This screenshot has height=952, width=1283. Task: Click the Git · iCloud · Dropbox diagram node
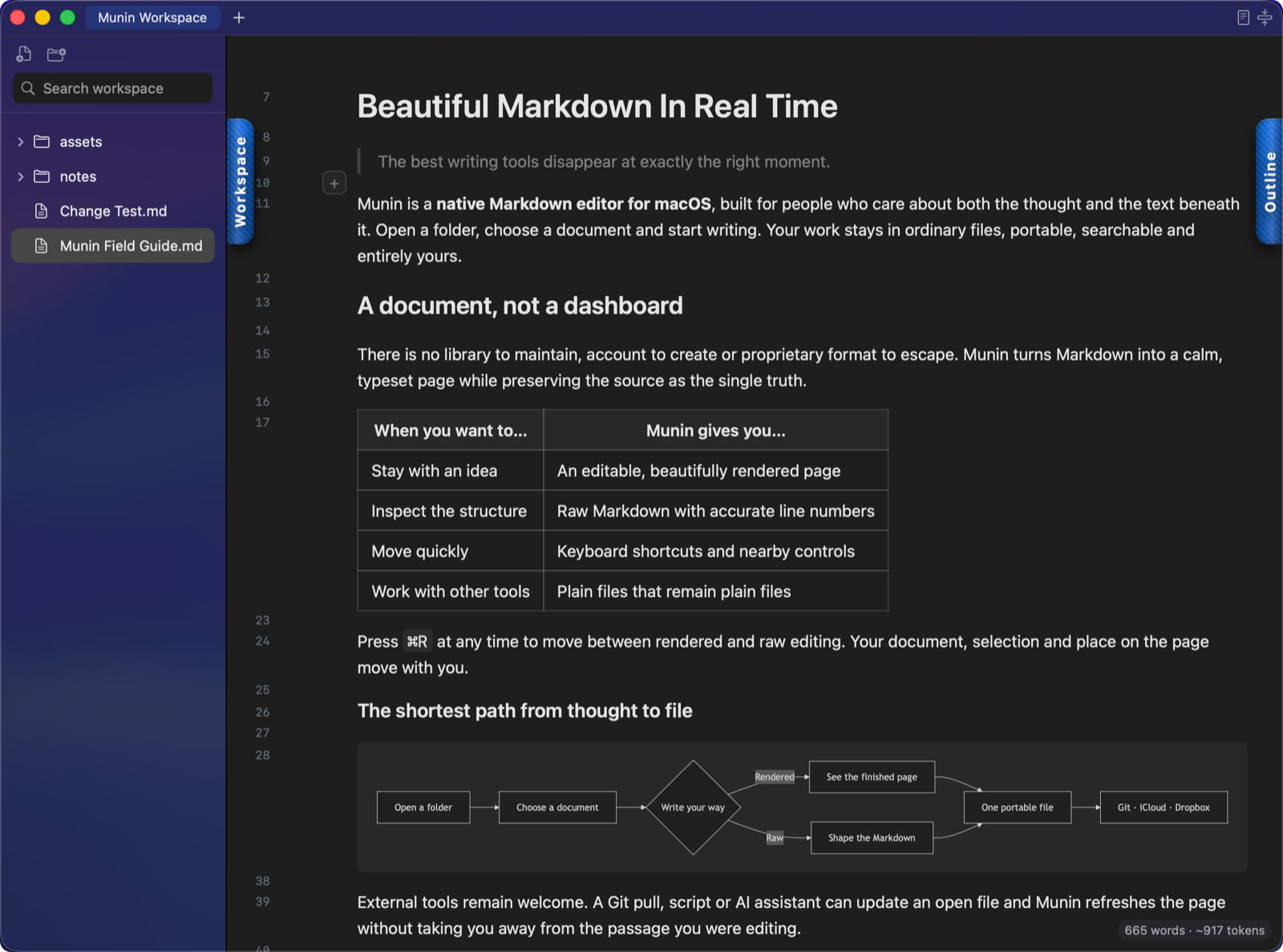(x=1164, y=808)
